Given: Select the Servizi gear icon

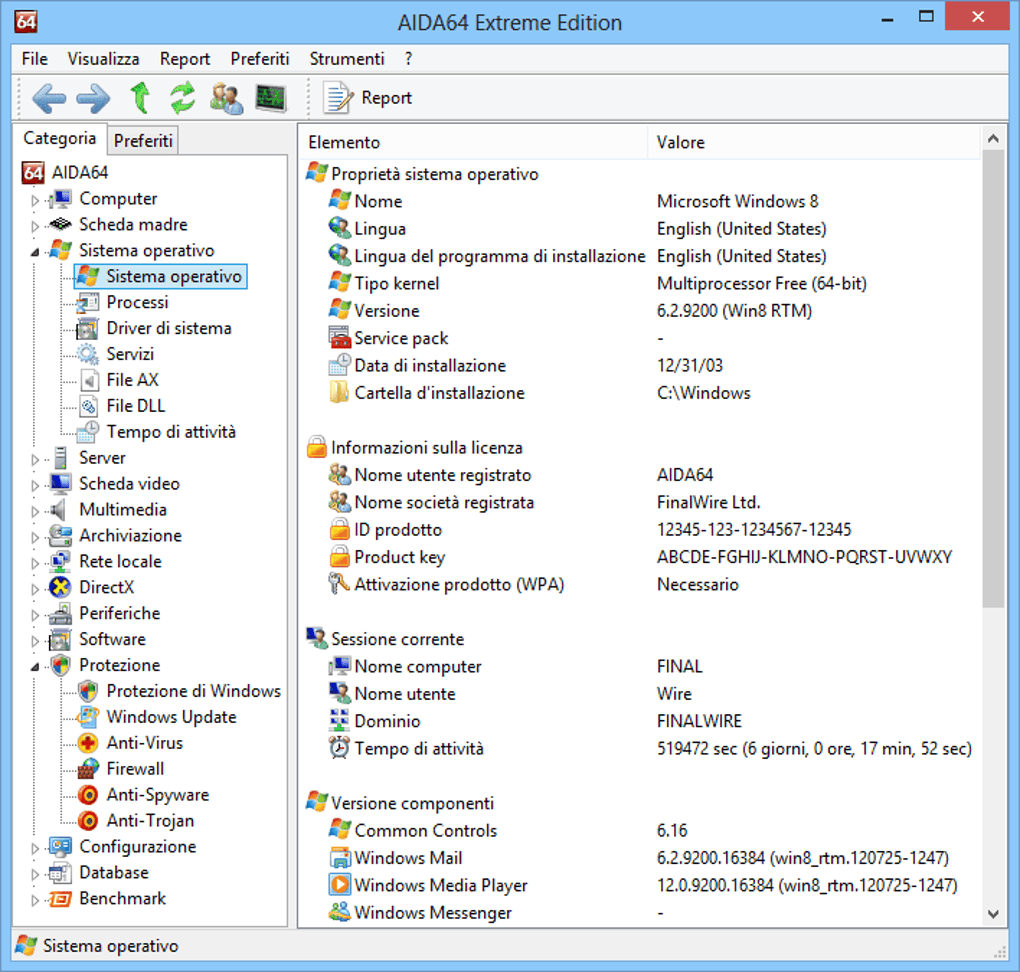Looking at the screenshot, I should click(x=88, y=355).
